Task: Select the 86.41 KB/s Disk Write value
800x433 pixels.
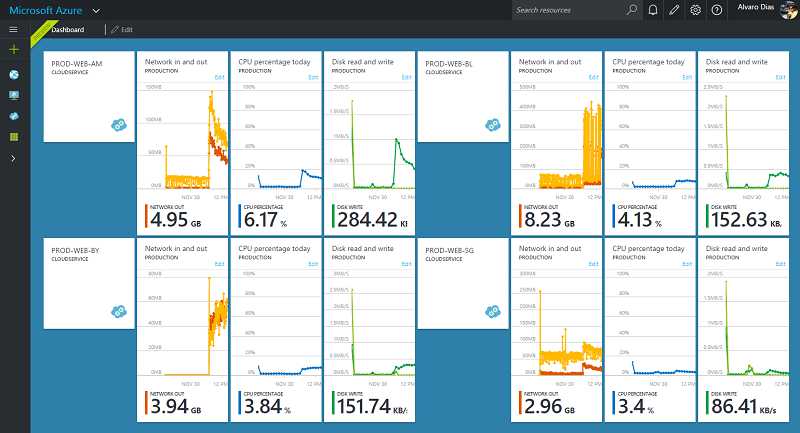Action: coord(744,406)
